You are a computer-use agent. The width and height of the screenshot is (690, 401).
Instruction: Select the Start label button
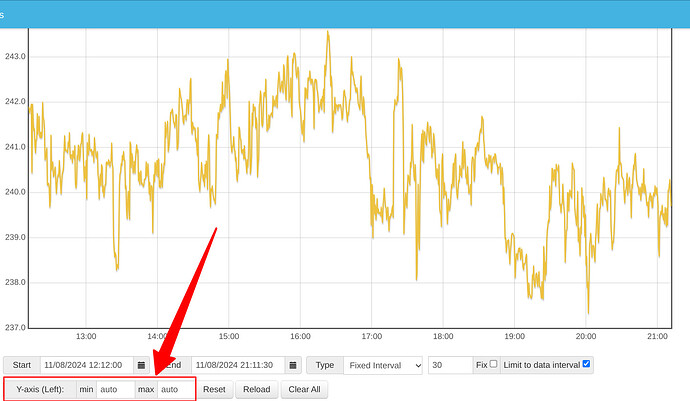click(x=22, y=365)
